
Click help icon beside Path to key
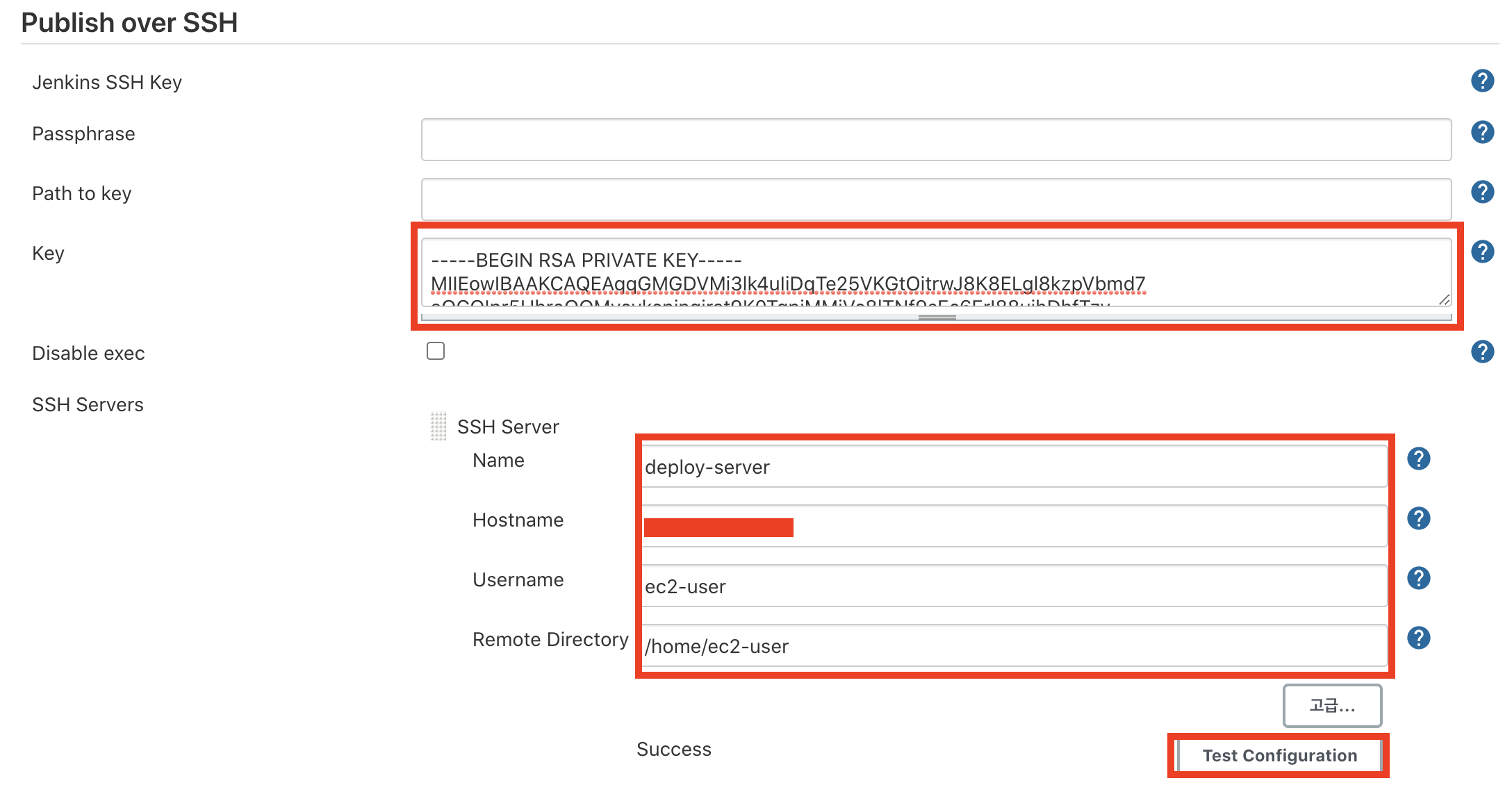[1482, 192]
